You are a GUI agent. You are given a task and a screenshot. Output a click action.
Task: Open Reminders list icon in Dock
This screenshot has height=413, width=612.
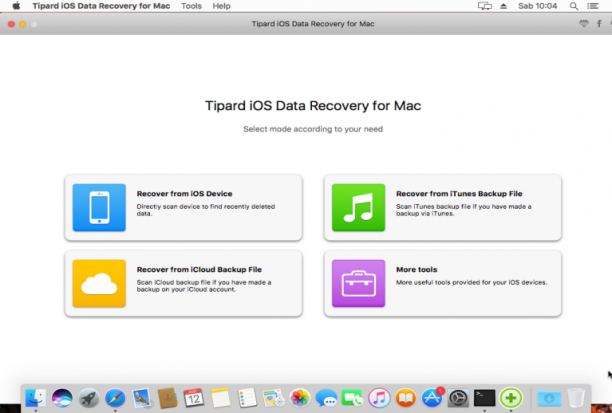247,398
